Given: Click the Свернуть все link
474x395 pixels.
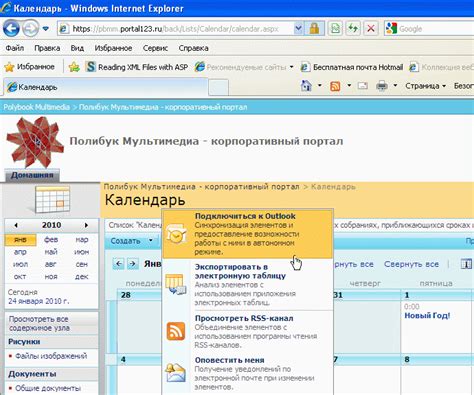Looking at the screenshot, I should coord(411,264).
